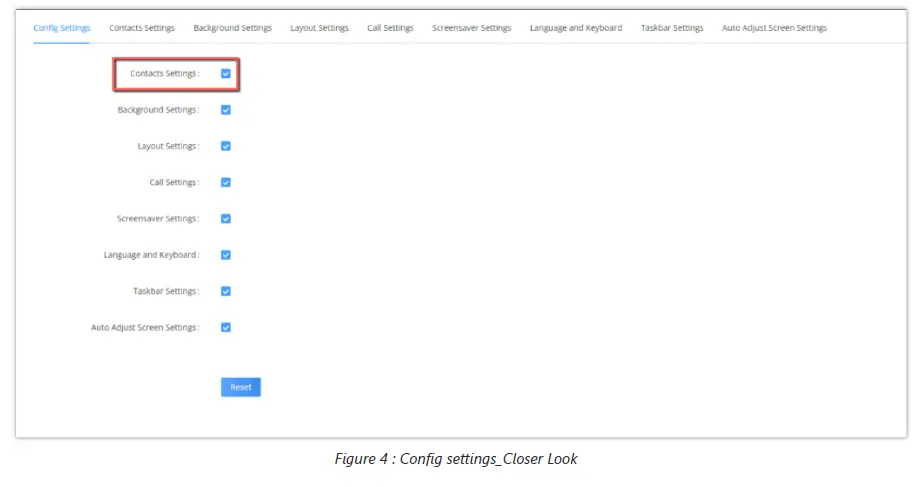Open the Call Settings tab
Image resolution: width=916 pixels, height=487 pixels.
[x=390, y=28]
